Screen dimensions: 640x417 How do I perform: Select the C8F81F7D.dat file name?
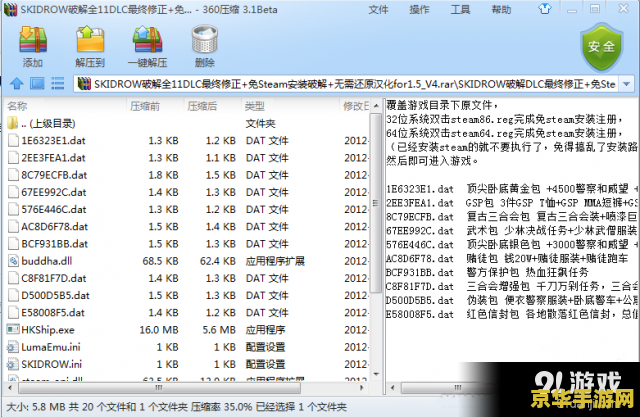[x=54, y=278]
